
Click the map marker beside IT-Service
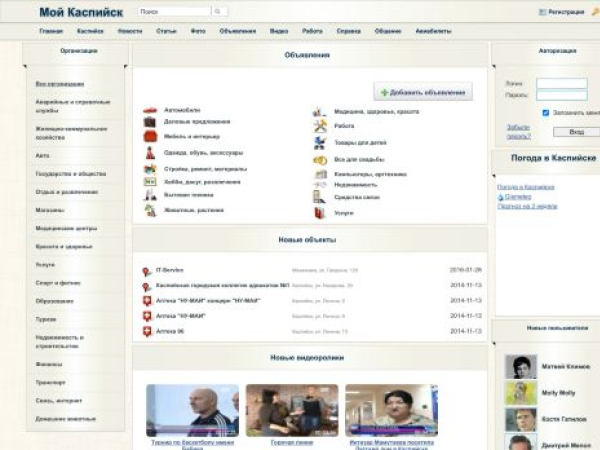[146, 271]
